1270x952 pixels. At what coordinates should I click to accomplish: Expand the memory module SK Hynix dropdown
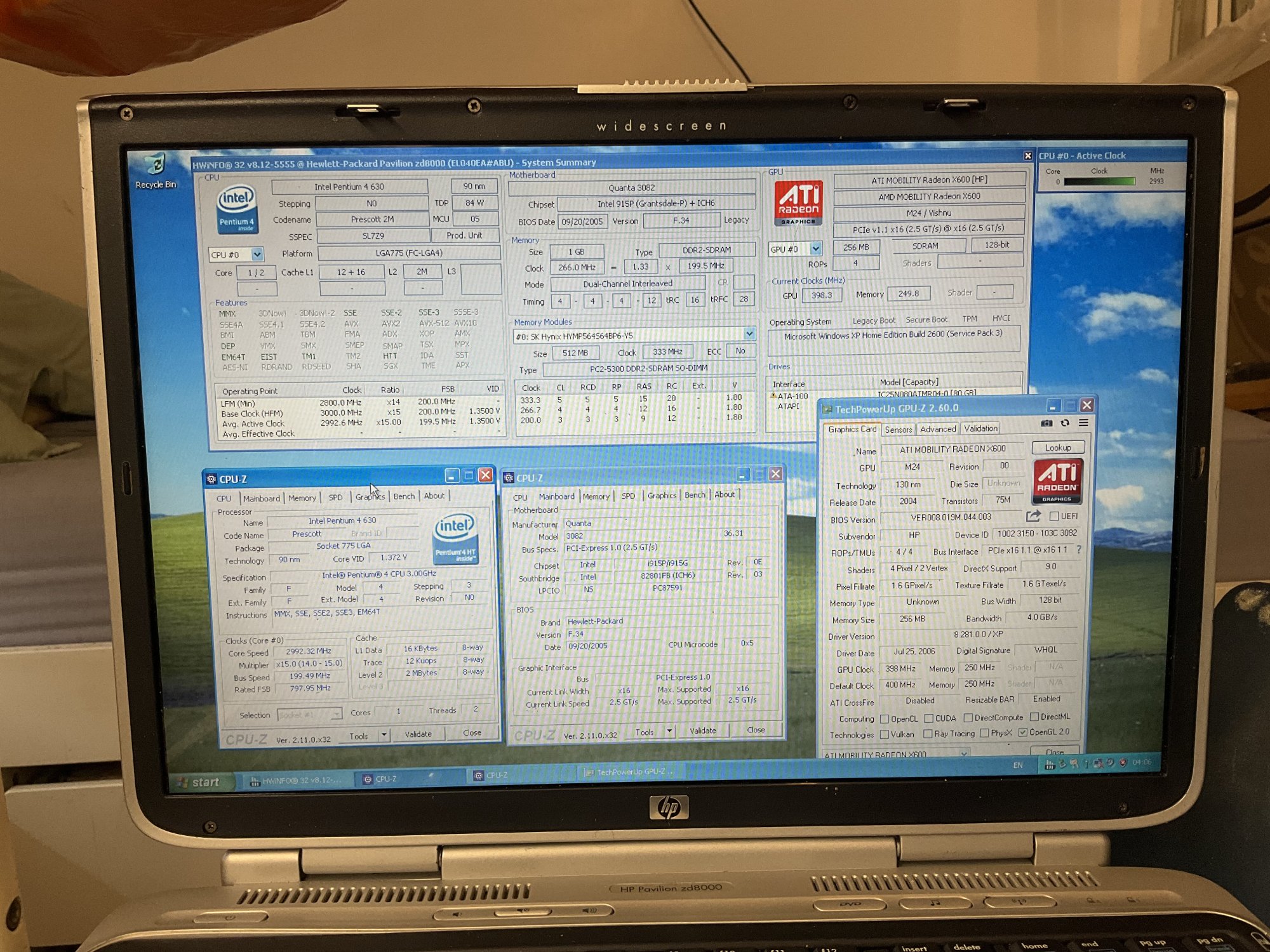749,334
